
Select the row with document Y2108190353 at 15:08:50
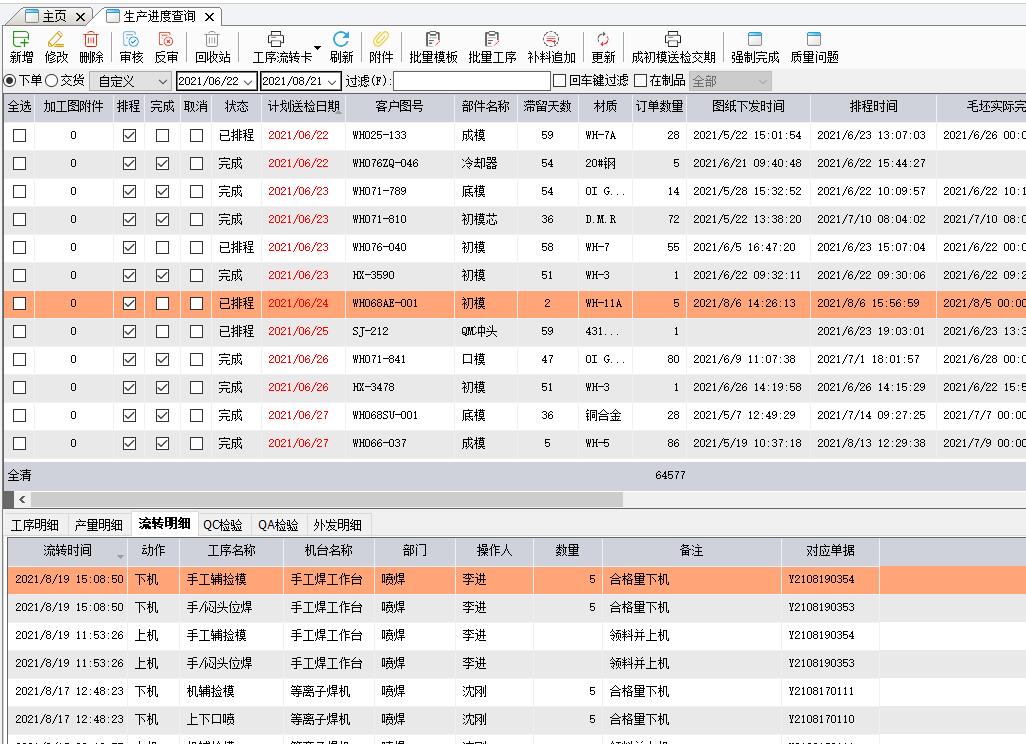[x=517, y=607]
